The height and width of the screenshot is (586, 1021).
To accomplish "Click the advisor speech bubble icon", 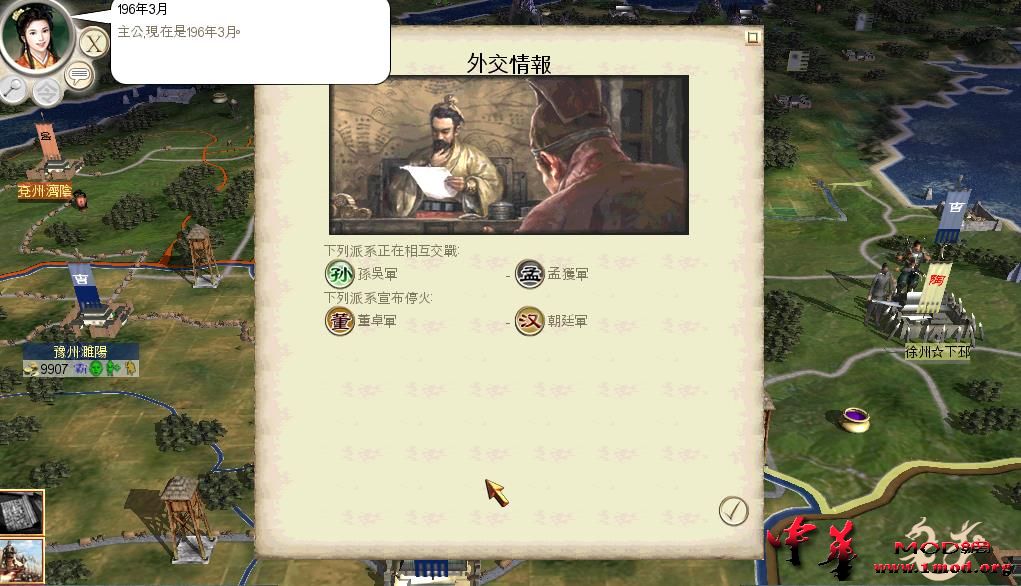I will point(79,76).
